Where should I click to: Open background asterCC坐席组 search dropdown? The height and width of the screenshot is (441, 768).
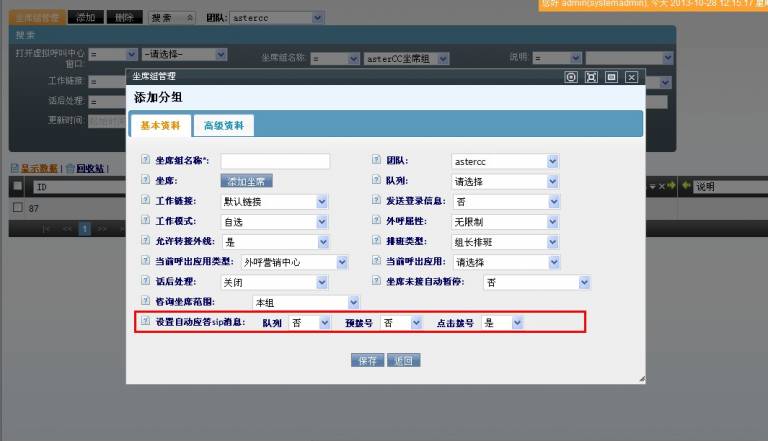[406, 59]
